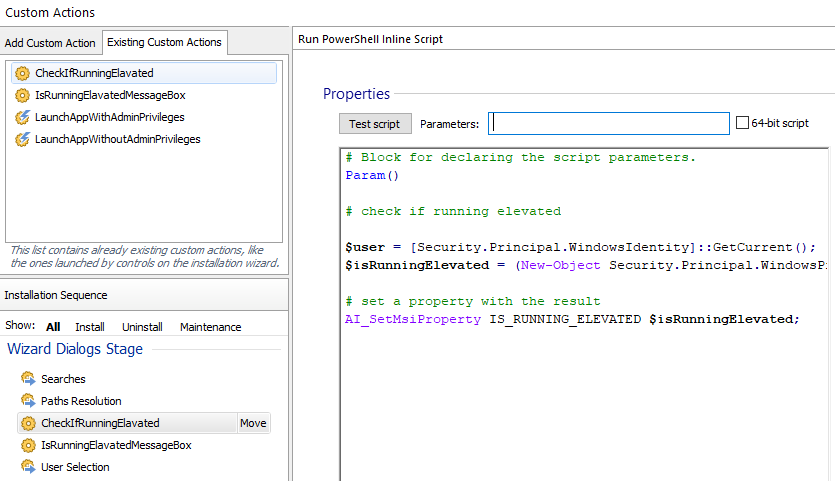Viewport: 835px width, 481px height.
Task: Select the Wizard Dialogs Stage heading
Action: 75,349
